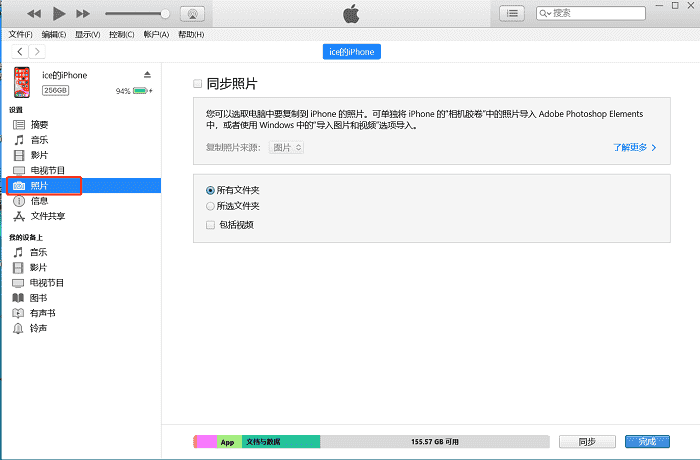Tick the 包括视频 checkbox

[x=210, y=225]
